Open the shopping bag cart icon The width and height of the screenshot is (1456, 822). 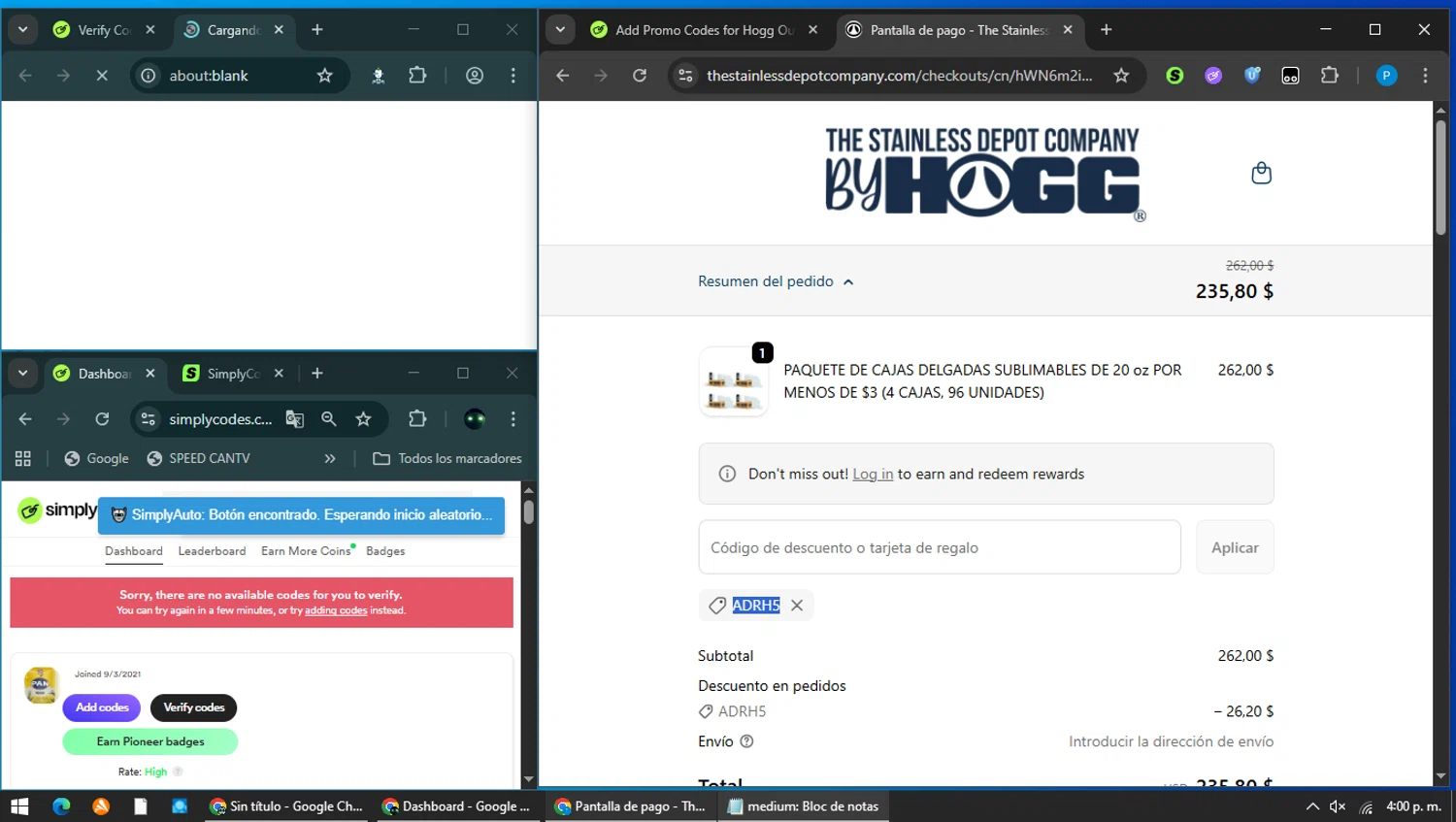tap(1261, 173)
